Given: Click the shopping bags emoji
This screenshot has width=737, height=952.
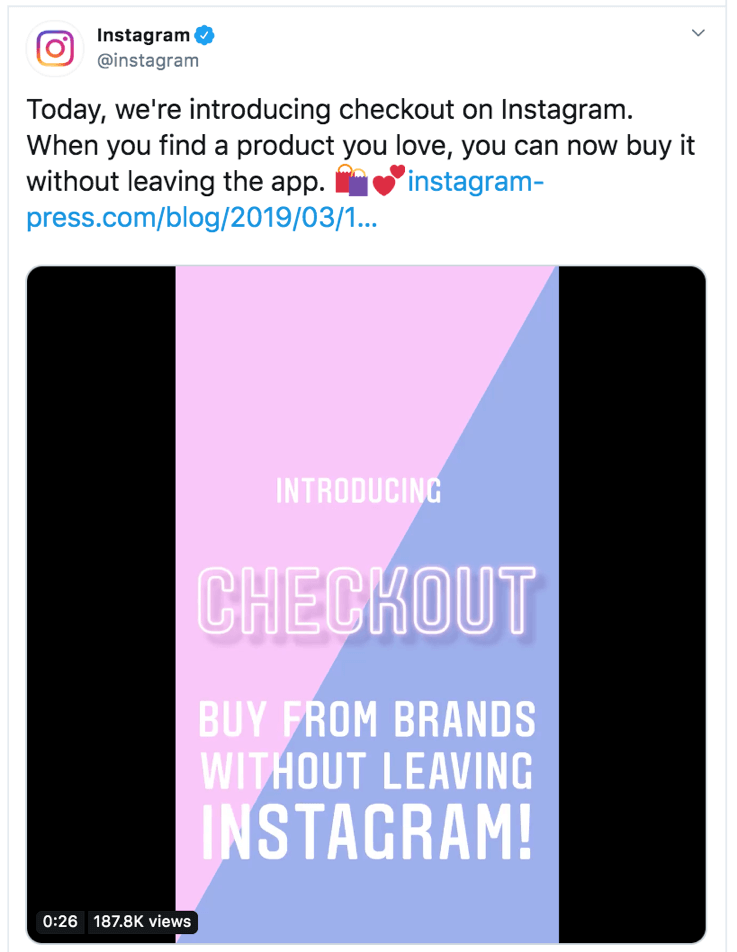Looking at the screenshot, I should pyautogui.click(x=352, y=181).
